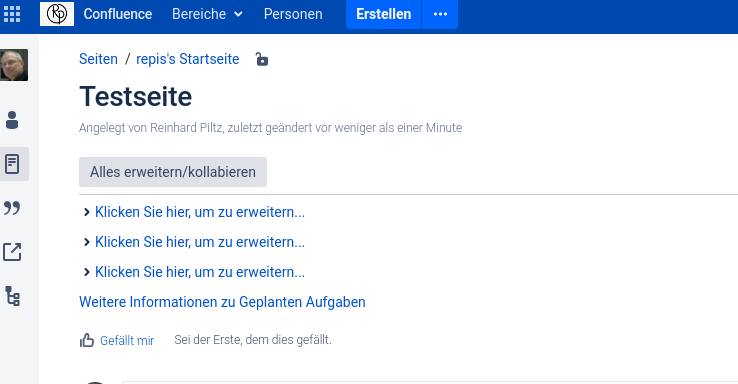The height and width of the screenshot is (384, 738).
Task: Open the Personen menu item
Action: tap(293, 14)
